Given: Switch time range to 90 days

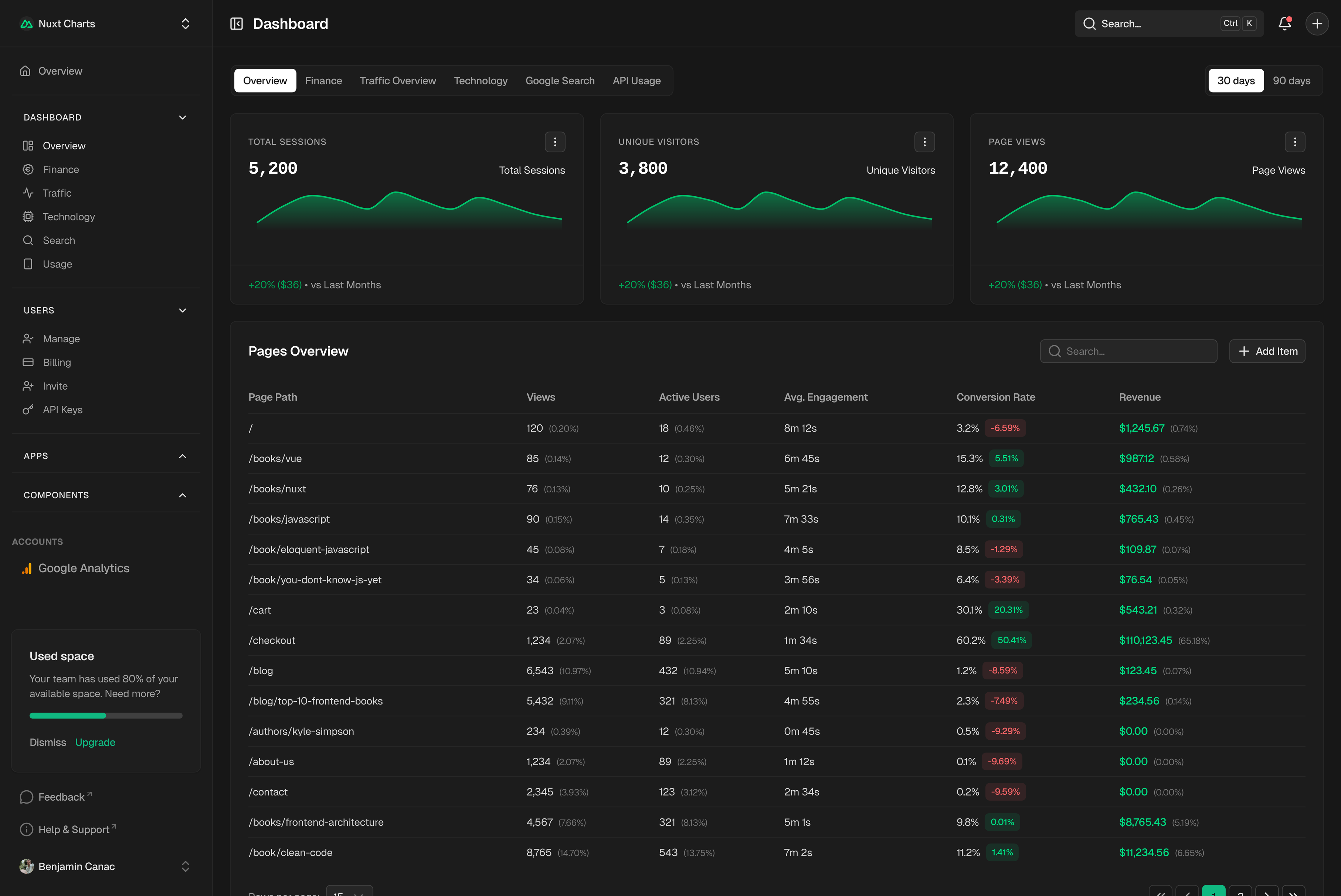Looking at the screenshot, I should 1291,81.
